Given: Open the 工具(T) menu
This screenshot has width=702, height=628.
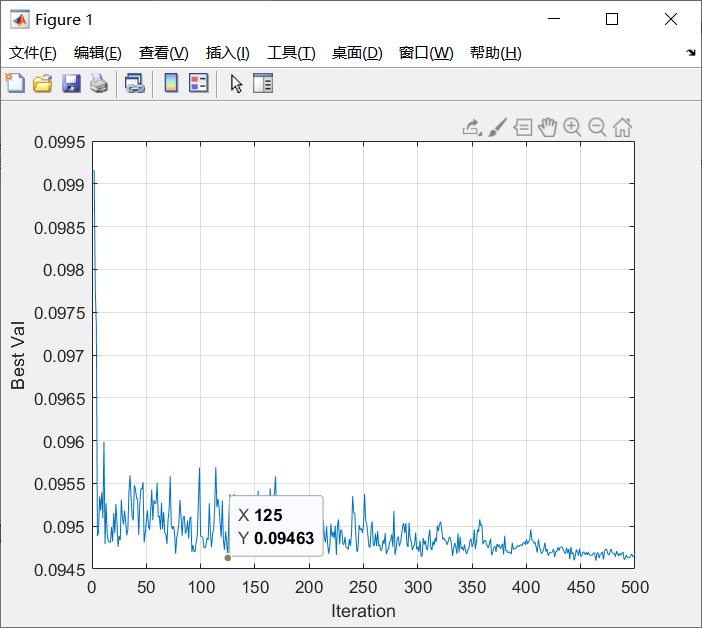Looking at the screenshot, I should pos(291,53).
